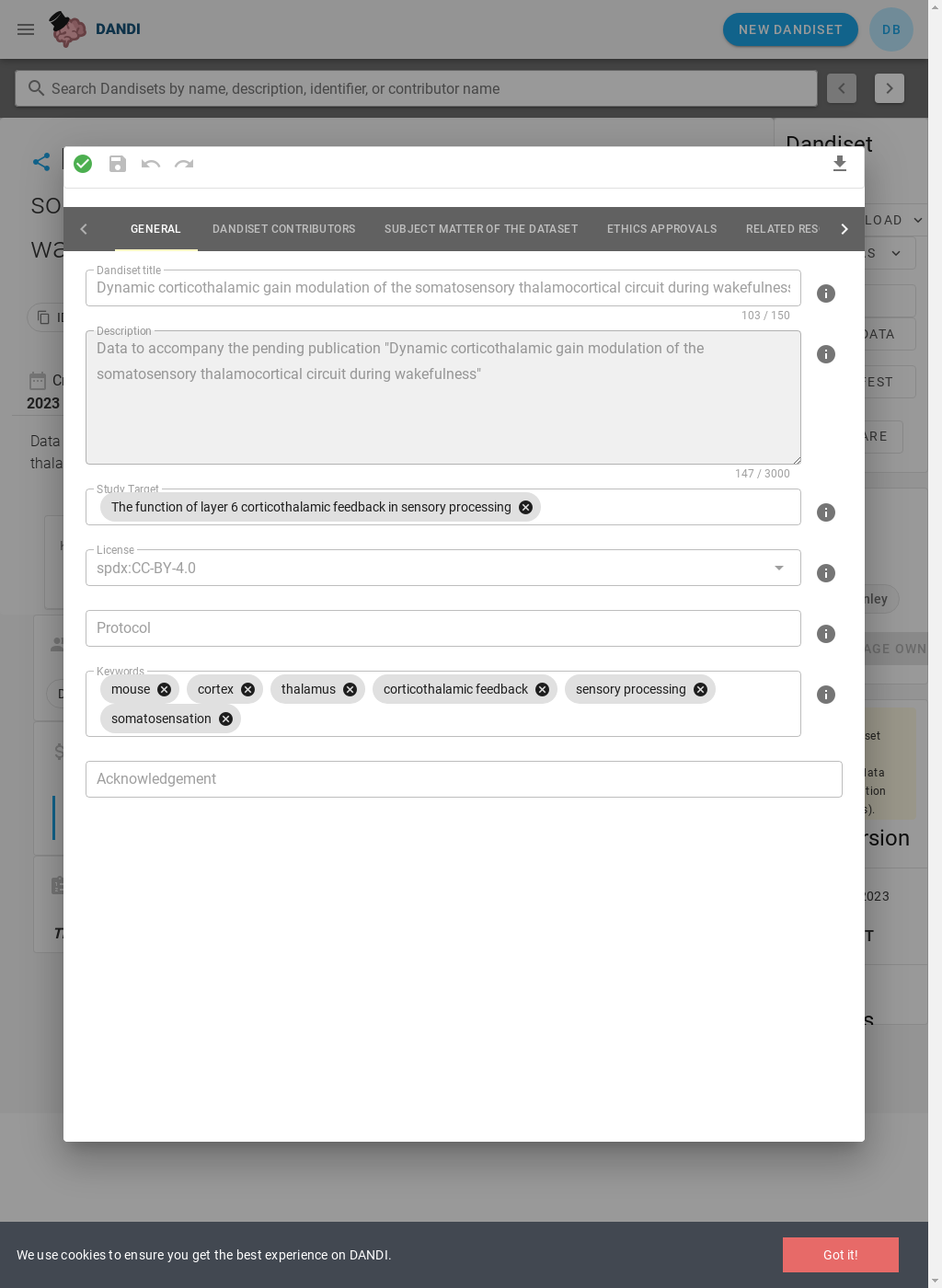The image size is (942, 1288).
Task: Show info for Study Target field
Action: (826, 512)
